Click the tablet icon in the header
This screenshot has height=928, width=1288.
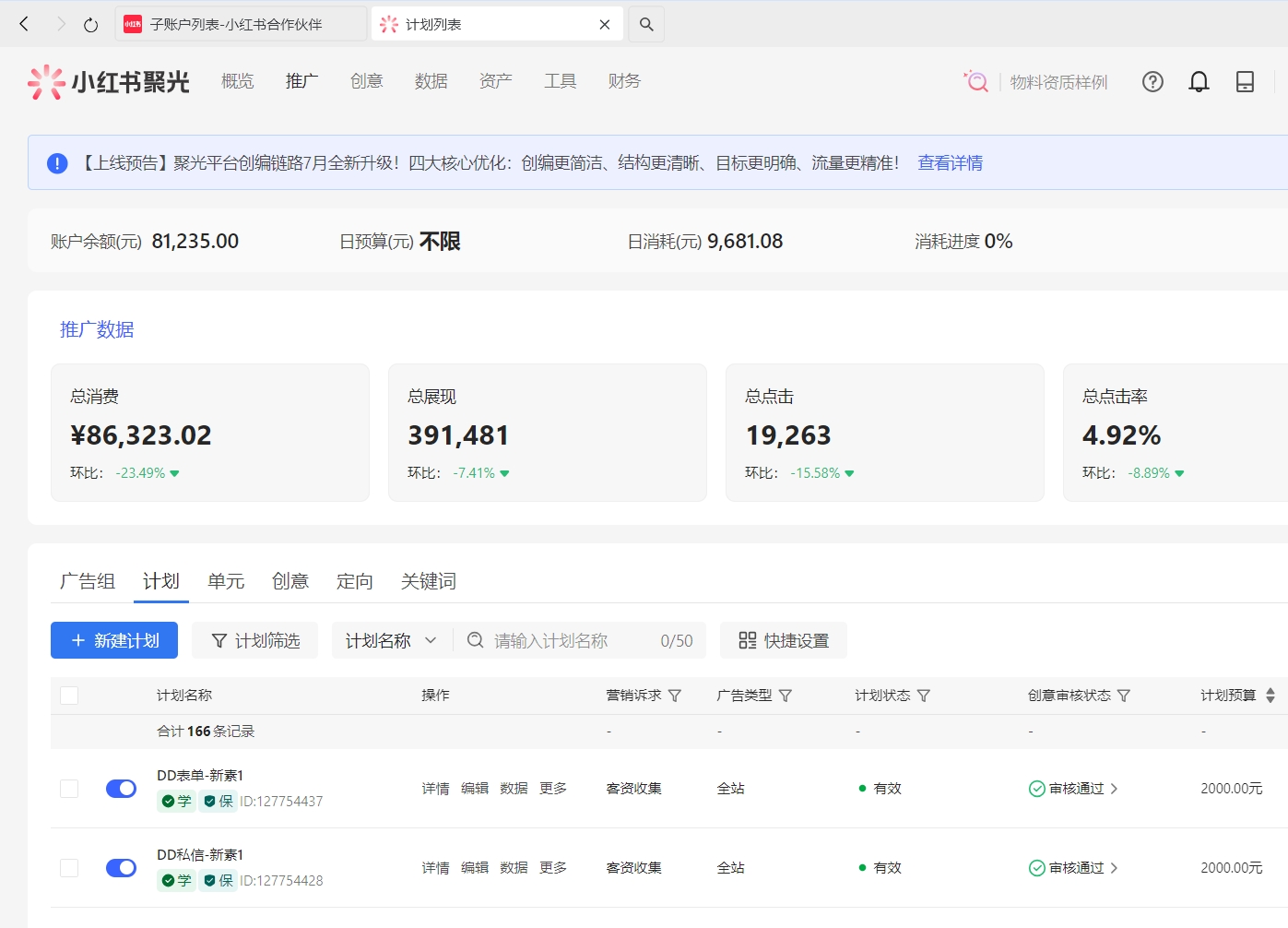click(1245, 82)
